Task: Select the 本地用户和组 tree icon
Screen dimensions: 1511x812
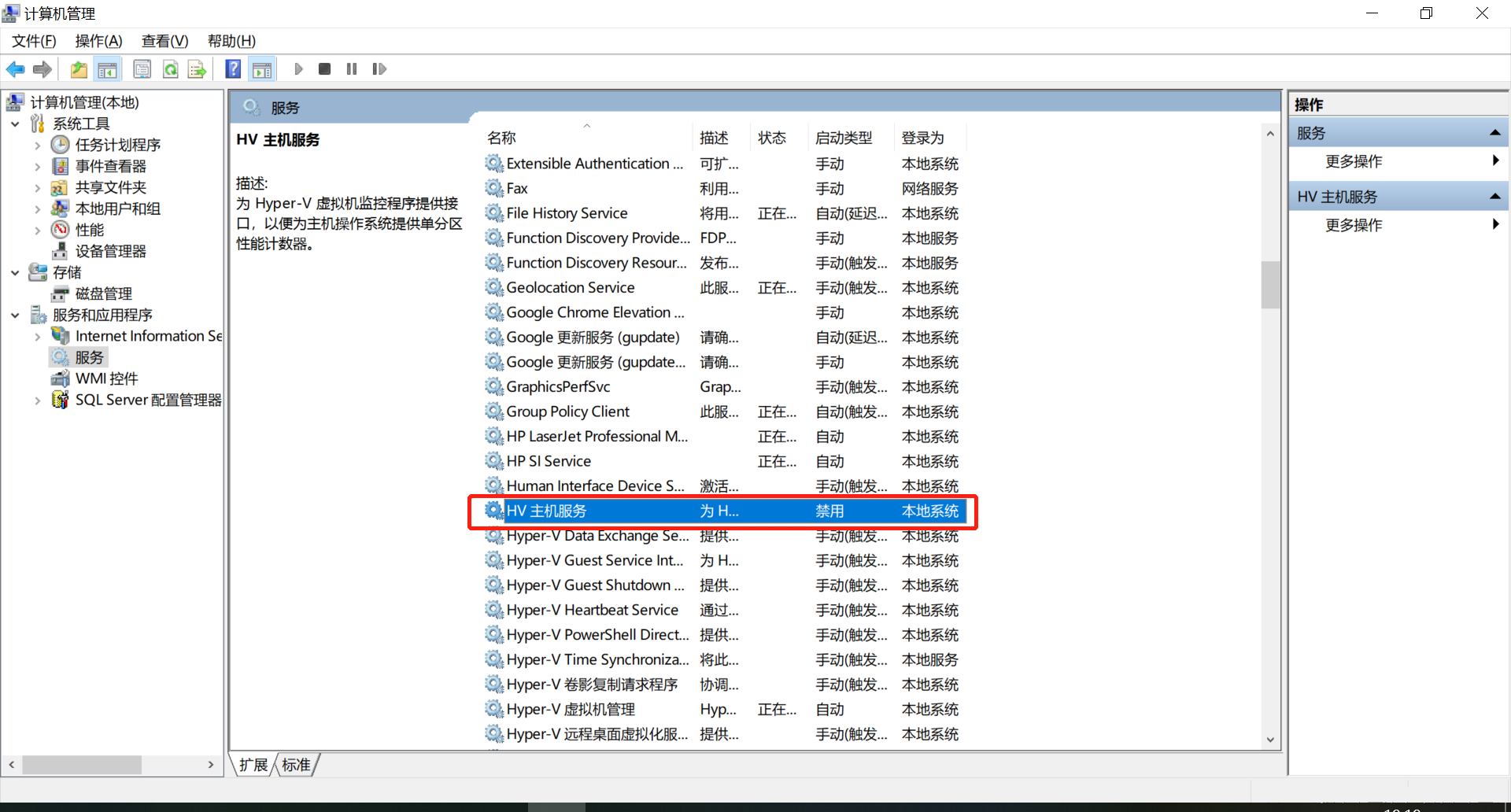Action: pos(60,209)
